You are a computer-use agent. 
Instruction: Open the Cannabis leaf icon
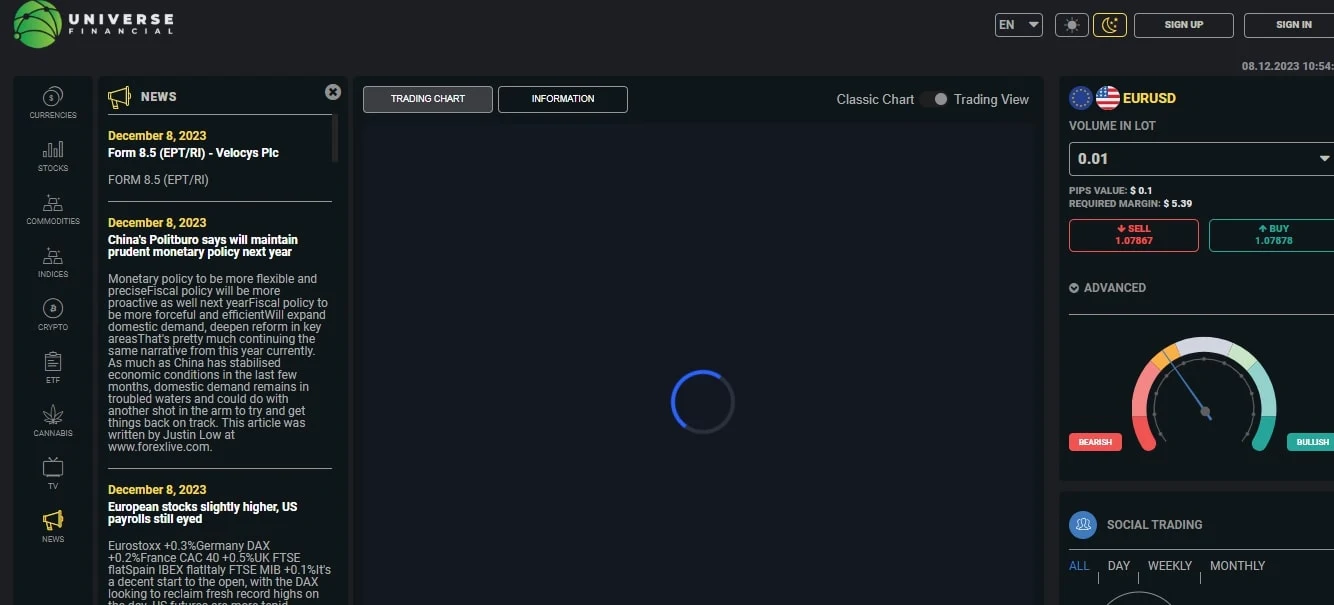[53, 415]
